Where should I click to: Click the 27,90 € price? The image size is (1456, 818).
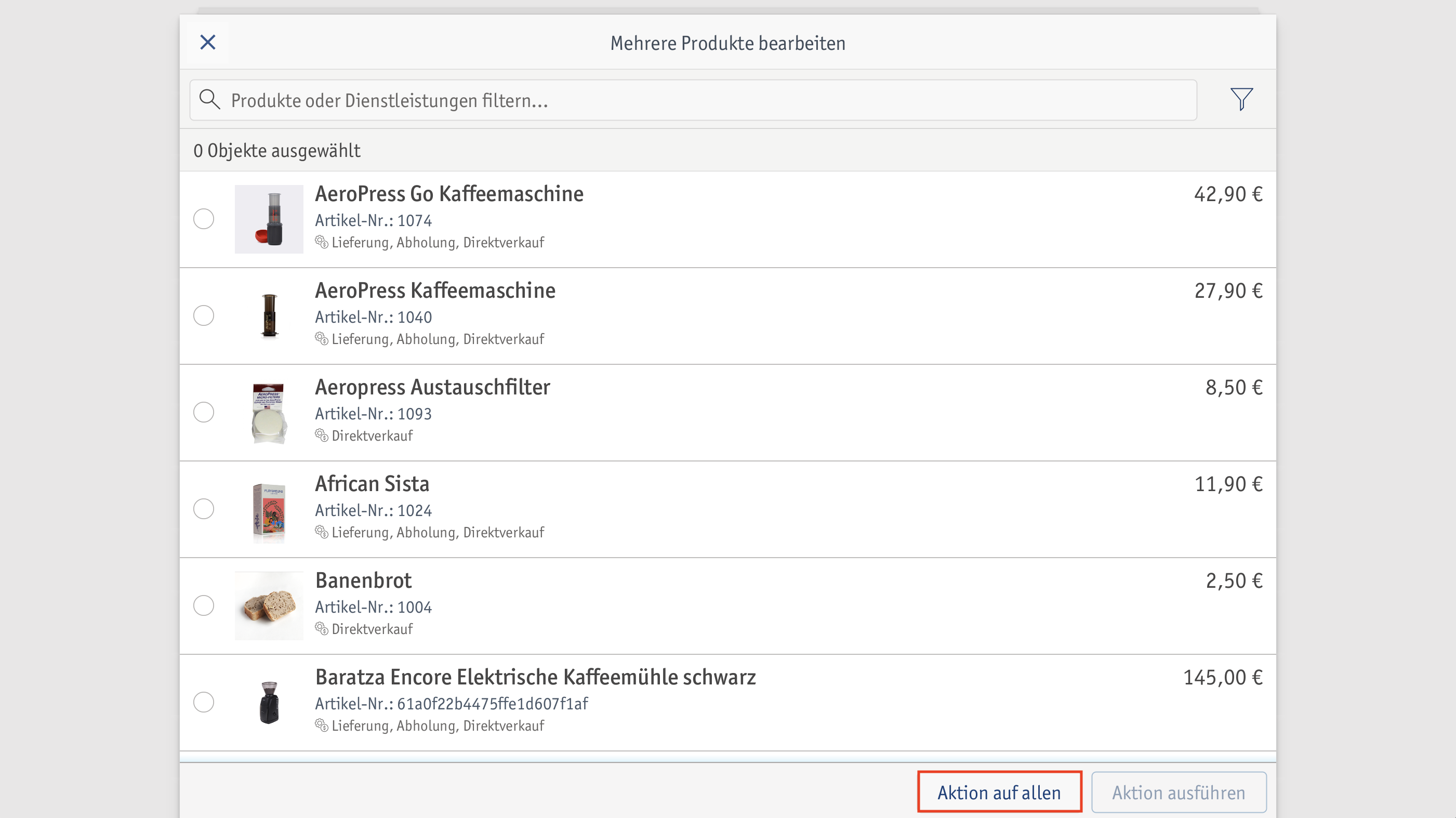pos(1228,291)
